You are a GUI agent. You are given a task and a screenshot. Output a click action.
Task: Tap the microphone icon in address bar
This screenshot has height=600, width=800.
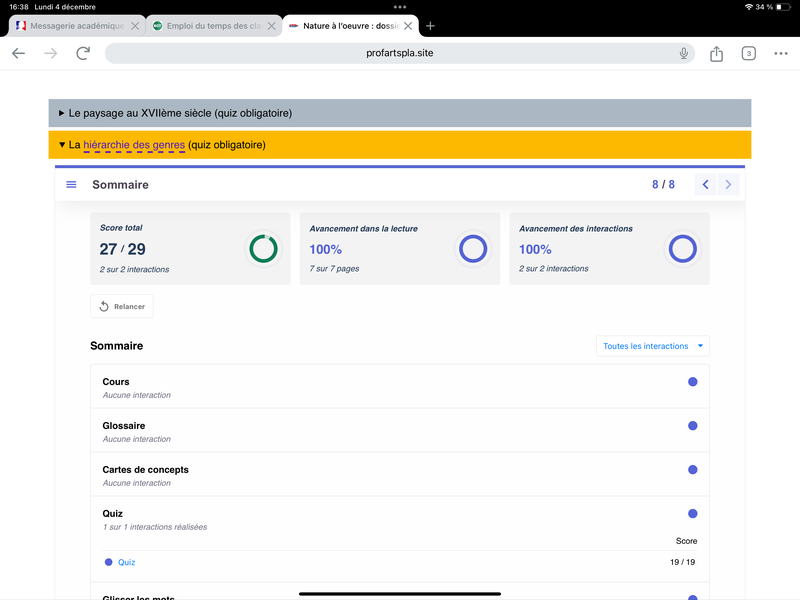pos(684,54)
